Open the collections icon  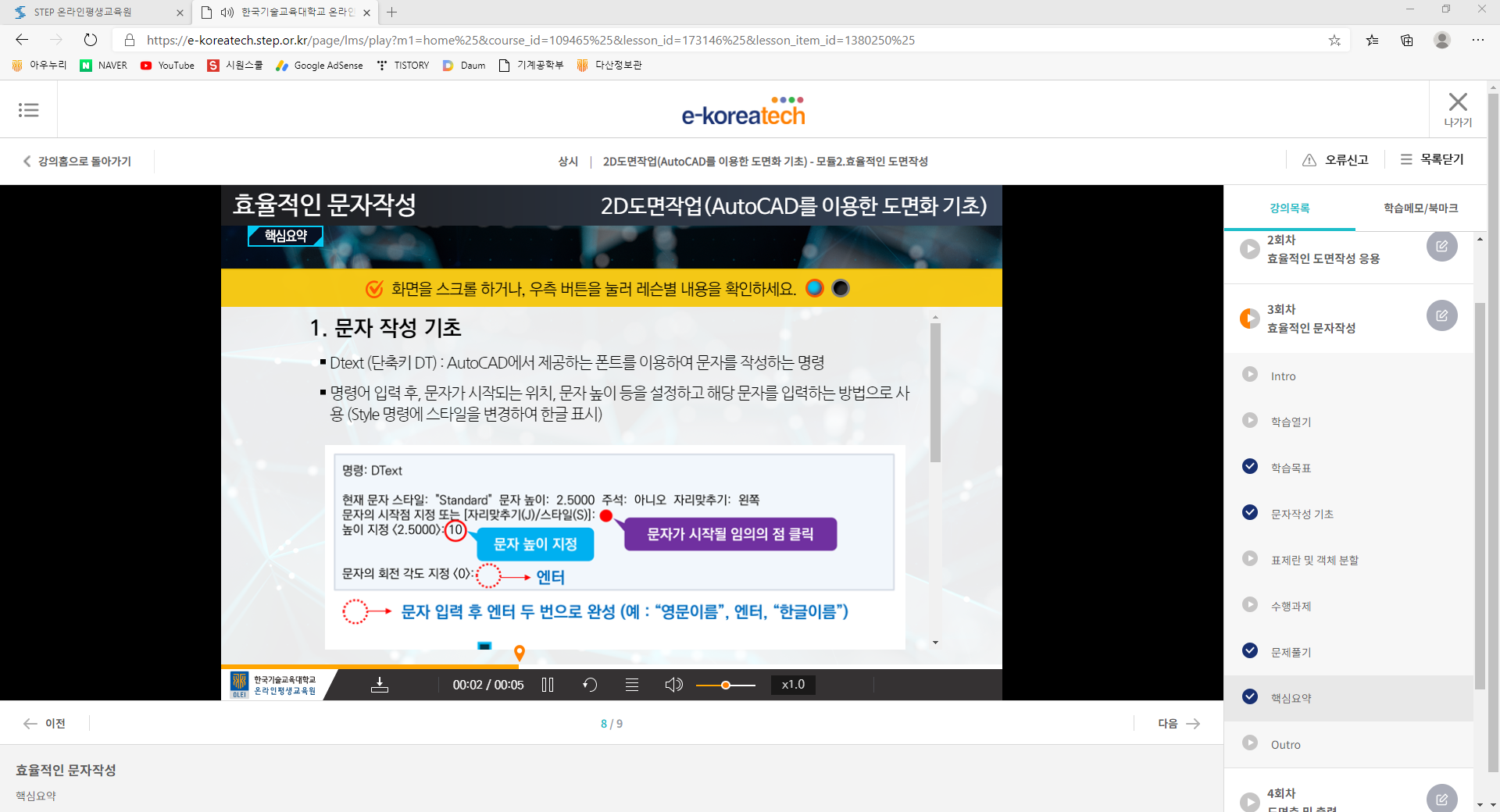pos(1407,40)
